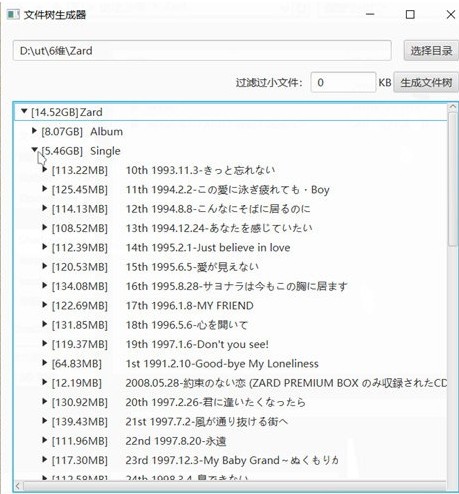
Task: Click the [12.19MB] size value
Action: coord(77,383)
